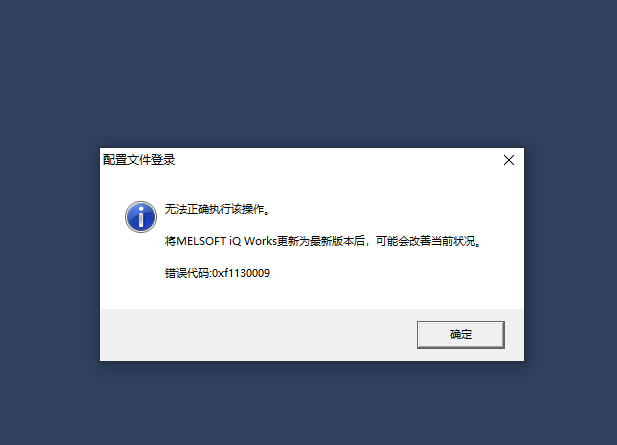
Task: Click the 错误代码 label
Action: [187, 273]
